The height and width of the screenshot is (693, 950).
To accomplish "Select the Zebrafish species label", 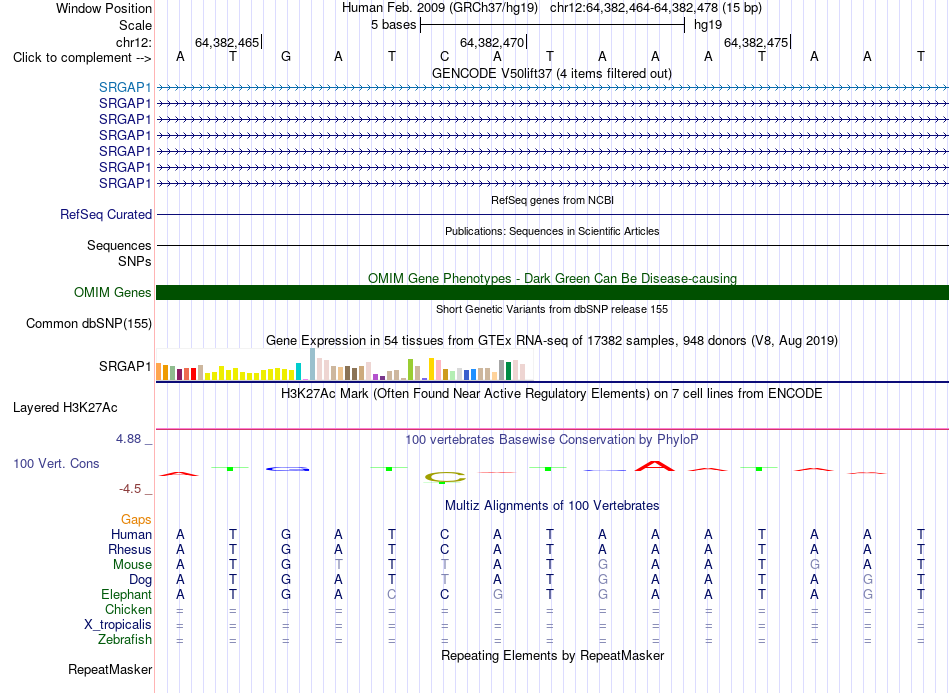I will pyautogui.click(x=125, y=639).
